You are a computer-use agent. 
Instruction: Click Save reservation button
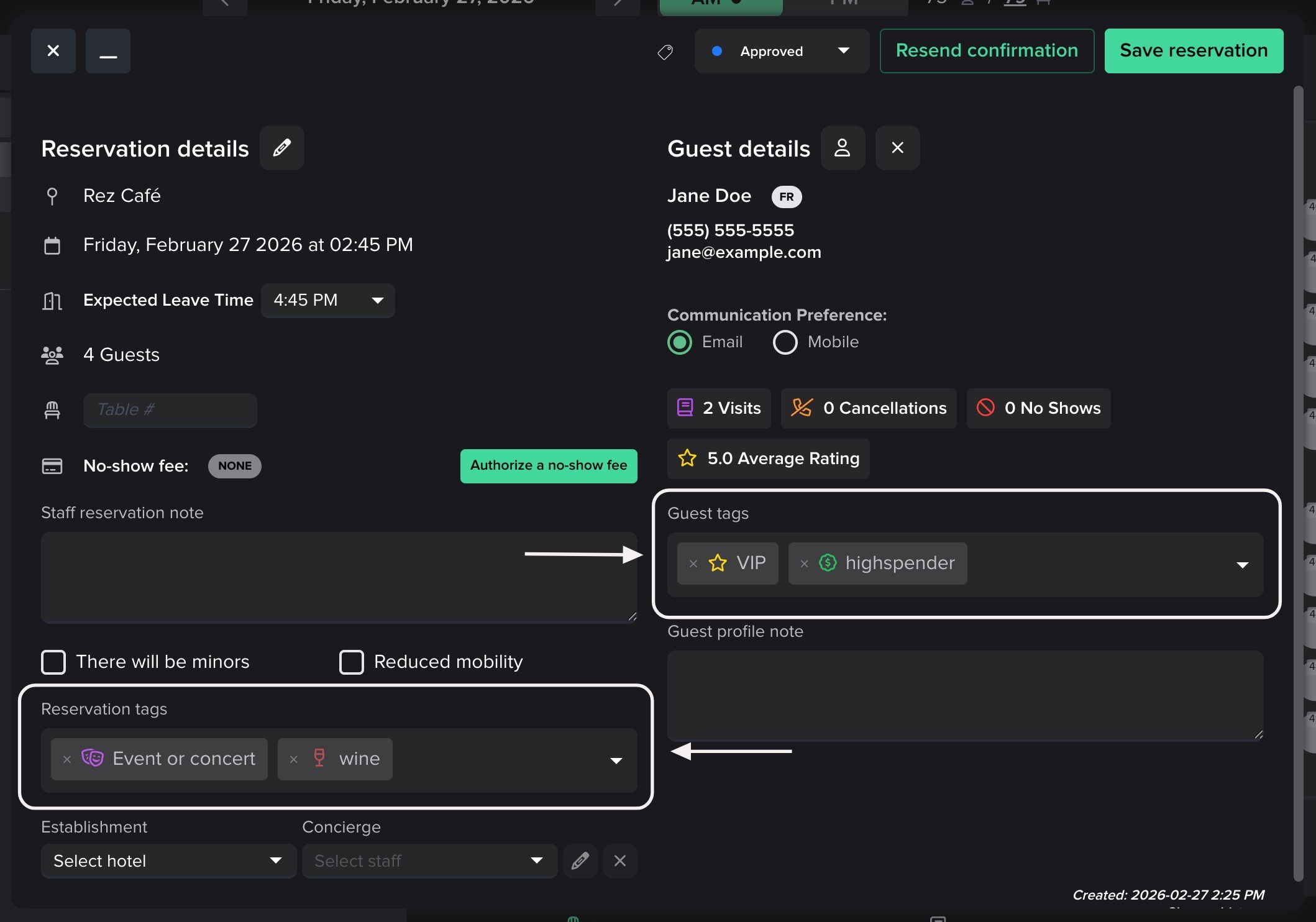[1193, 51]
